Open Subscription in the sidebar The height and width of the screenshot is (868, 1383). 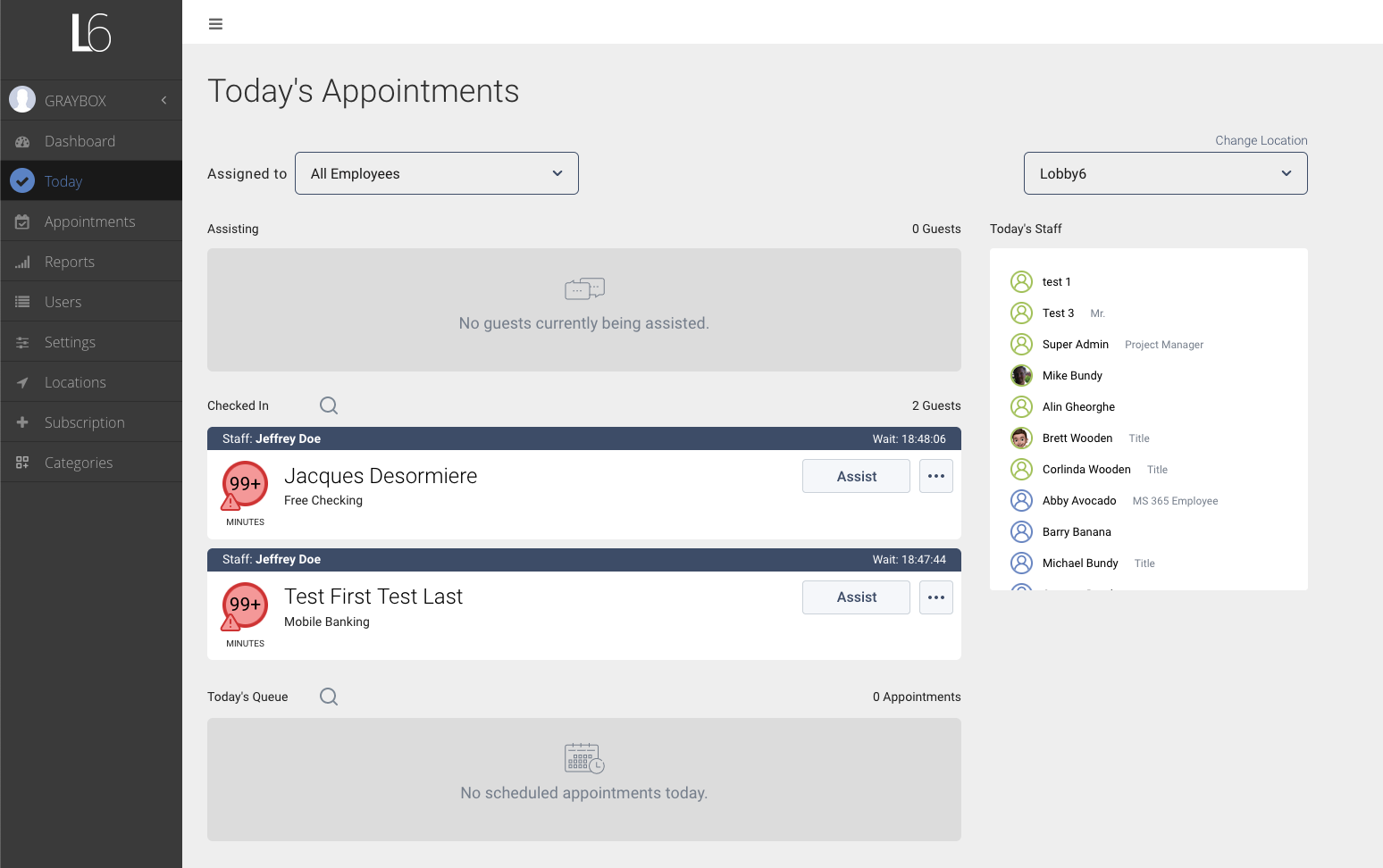coord(91,422)
